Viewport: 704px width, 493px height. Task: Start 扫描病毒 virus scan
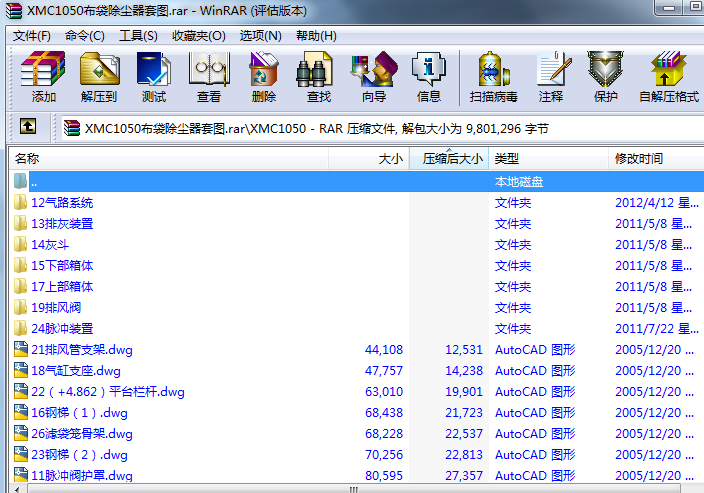[x=493, y=76]
